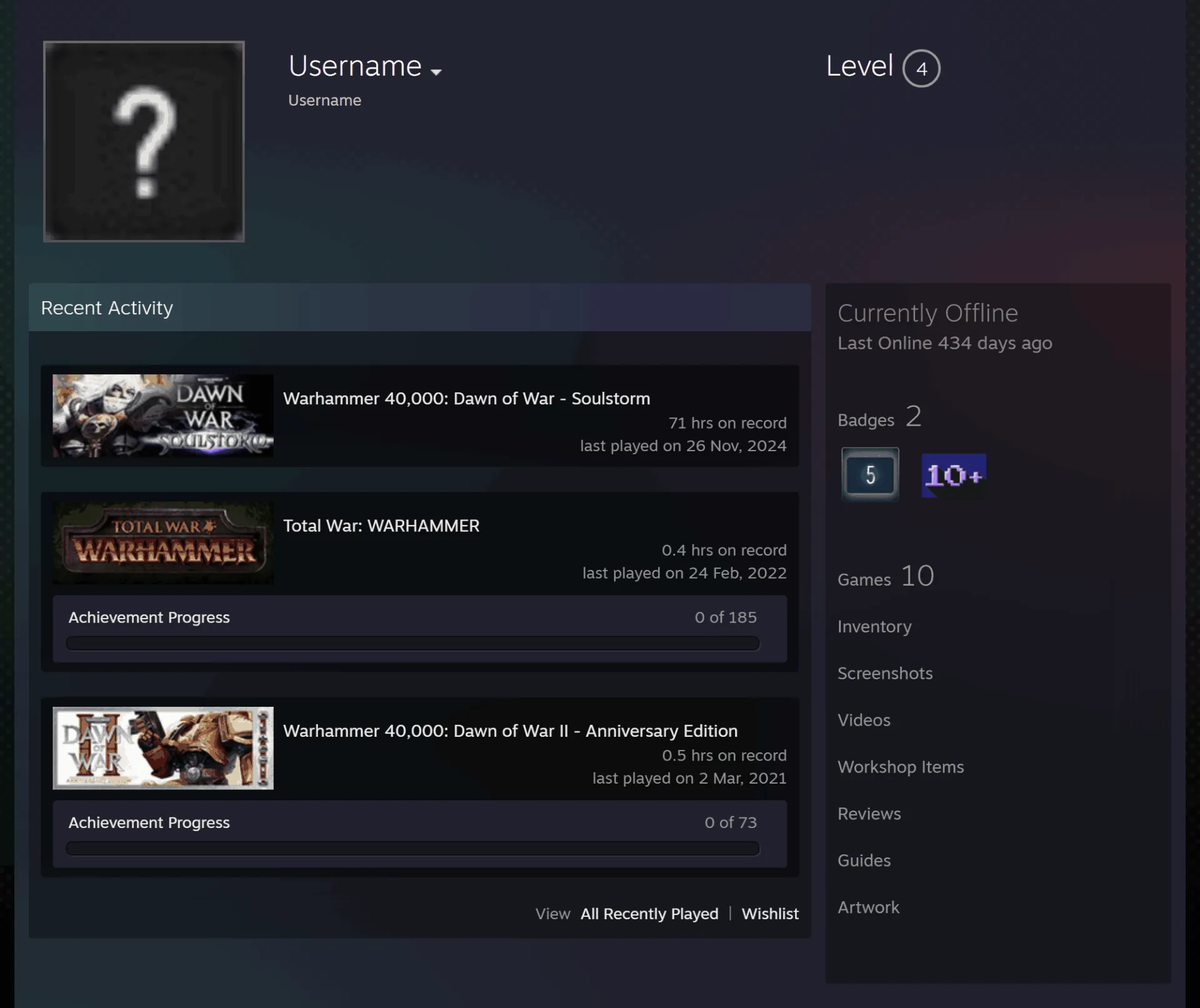The width and height of the screenshot is (1200, 1008).
Task: Open the Artwork link
Action: tap(868, 907)
